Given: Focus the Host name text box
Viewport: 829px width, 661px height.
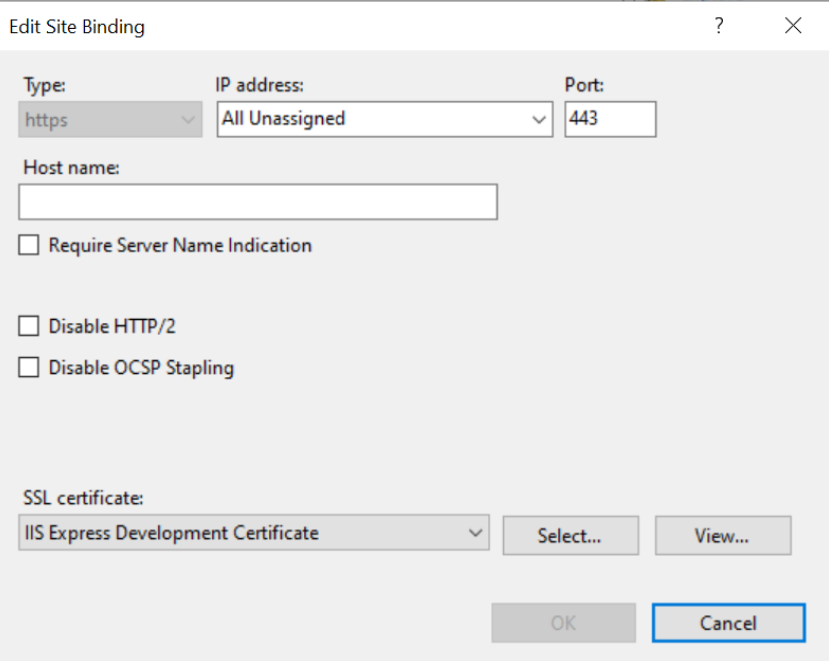Looking at the screenshot, I should tap(258, 201).
